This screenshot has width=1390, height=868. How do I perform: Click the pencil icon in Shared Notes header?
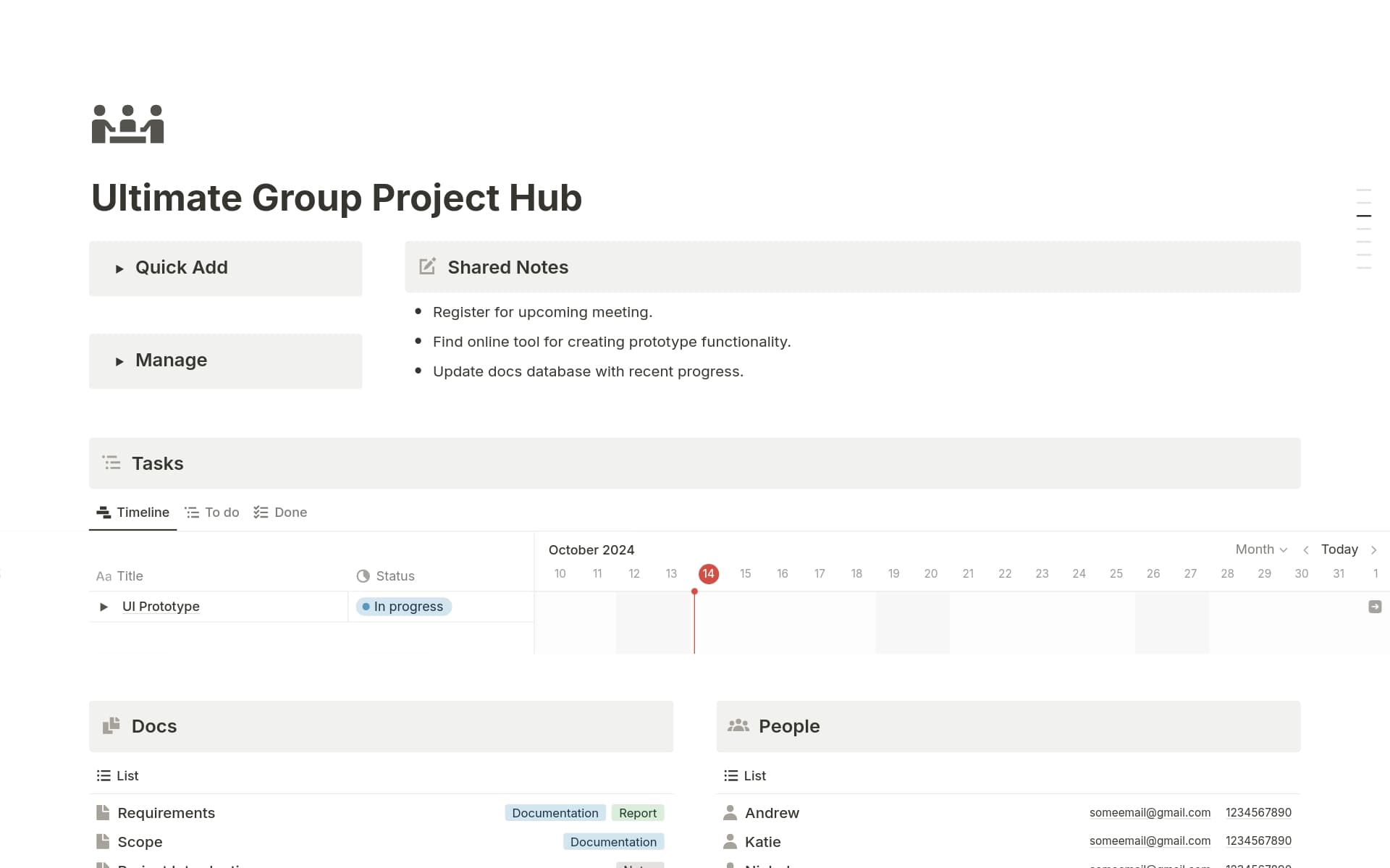[427, 266]
